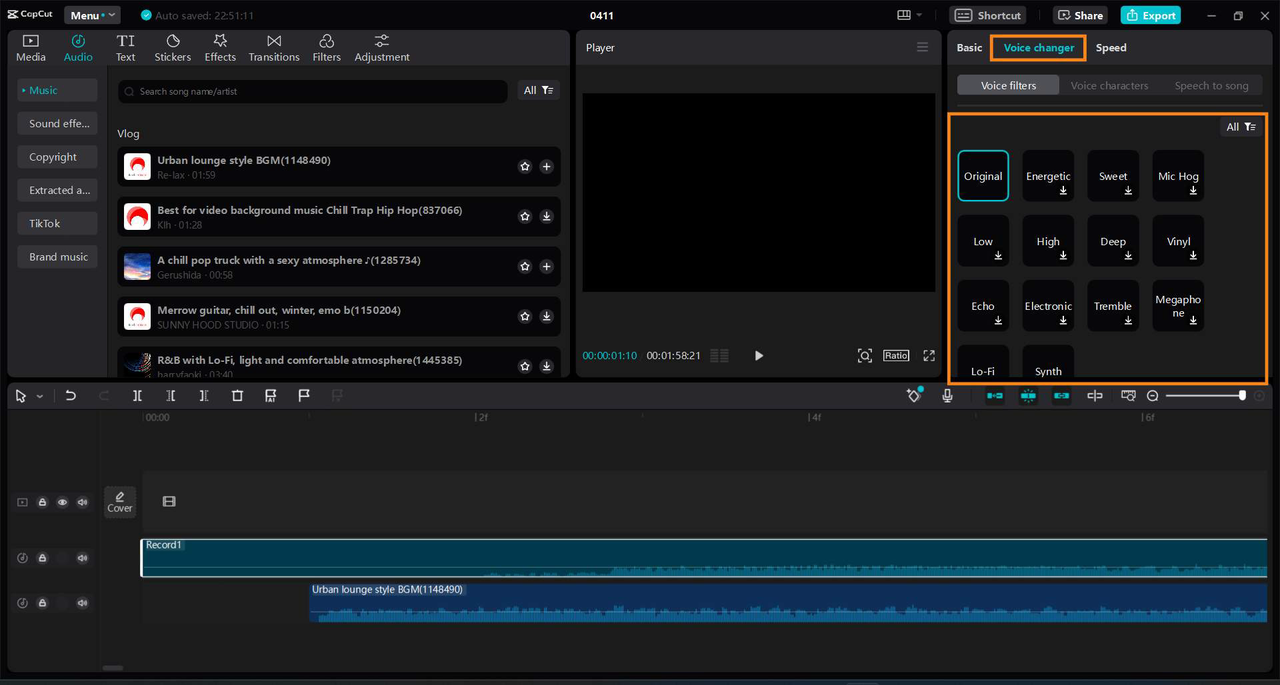Open the All filter above song list
The height and width of the screenshot is (685, 1280).
538,91
